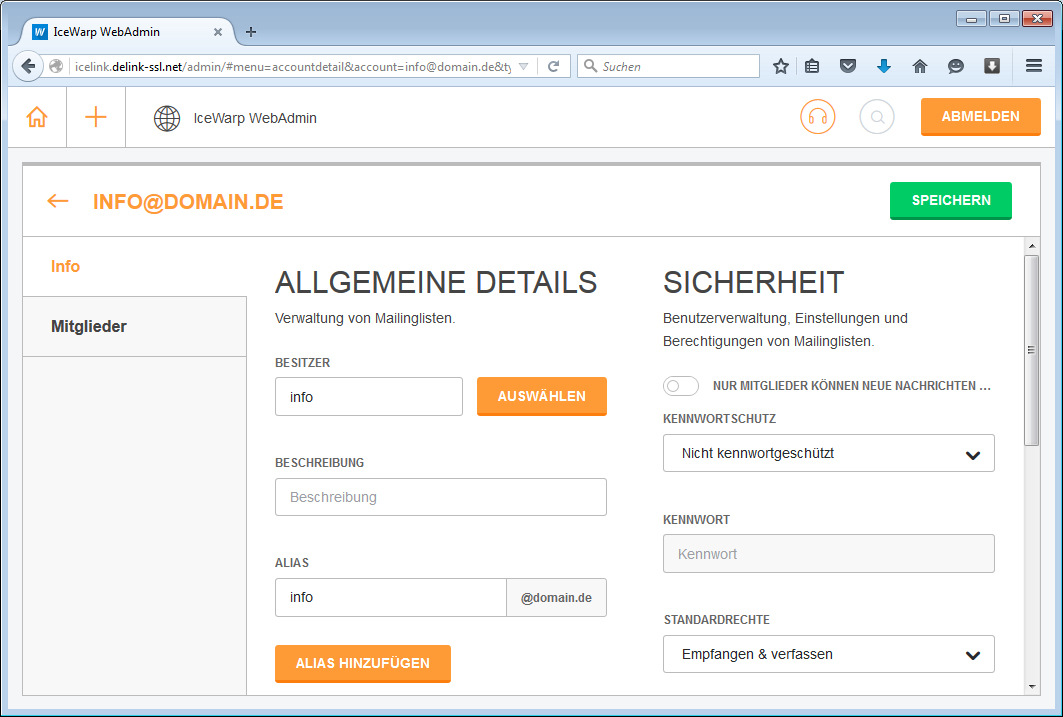Reload the page using the refresh icon
This screenshot has width=1063, height=717.
pyautogui.click(x=553, y=66)
